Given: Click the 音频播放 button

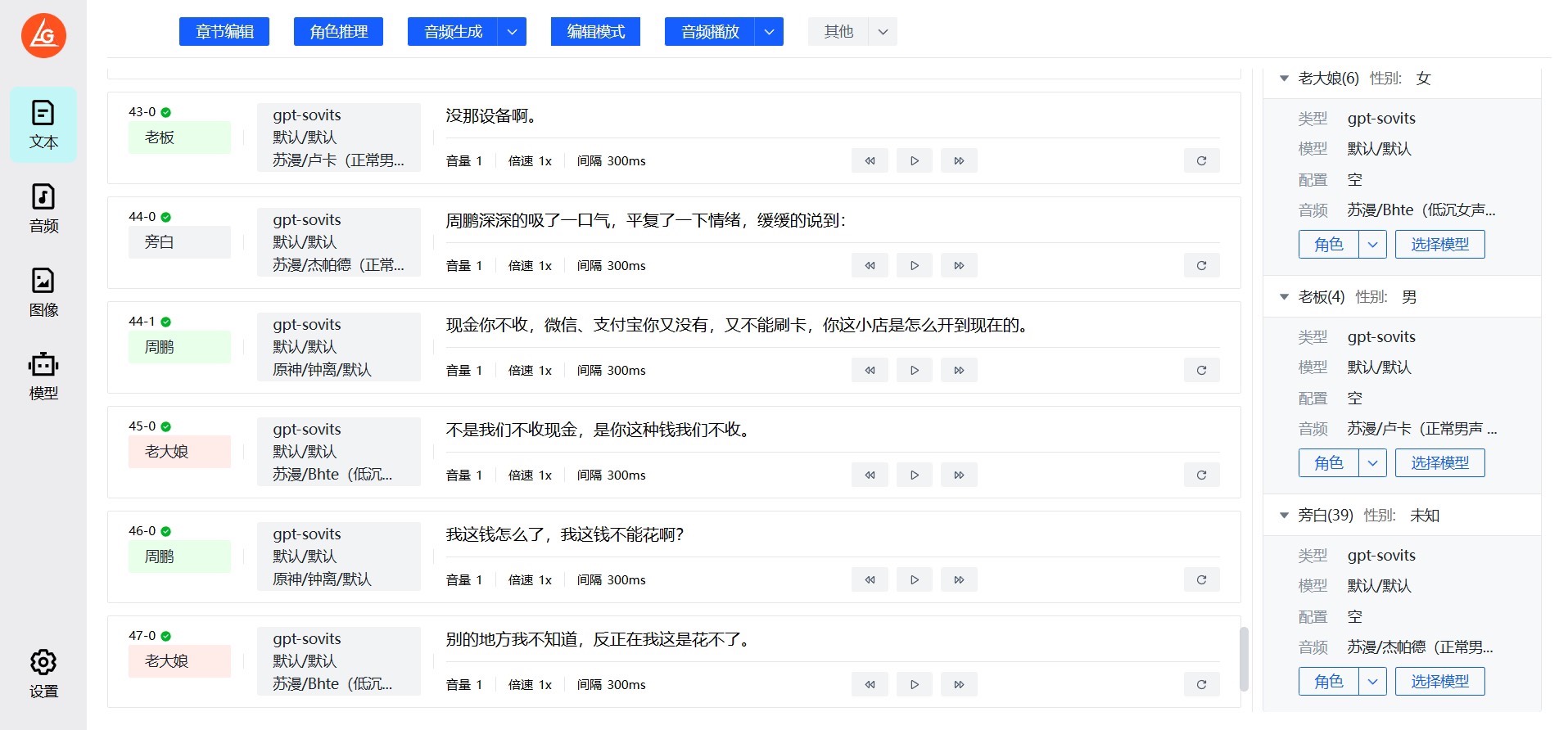Looking at the screenshot, I should tap(710, 32).
